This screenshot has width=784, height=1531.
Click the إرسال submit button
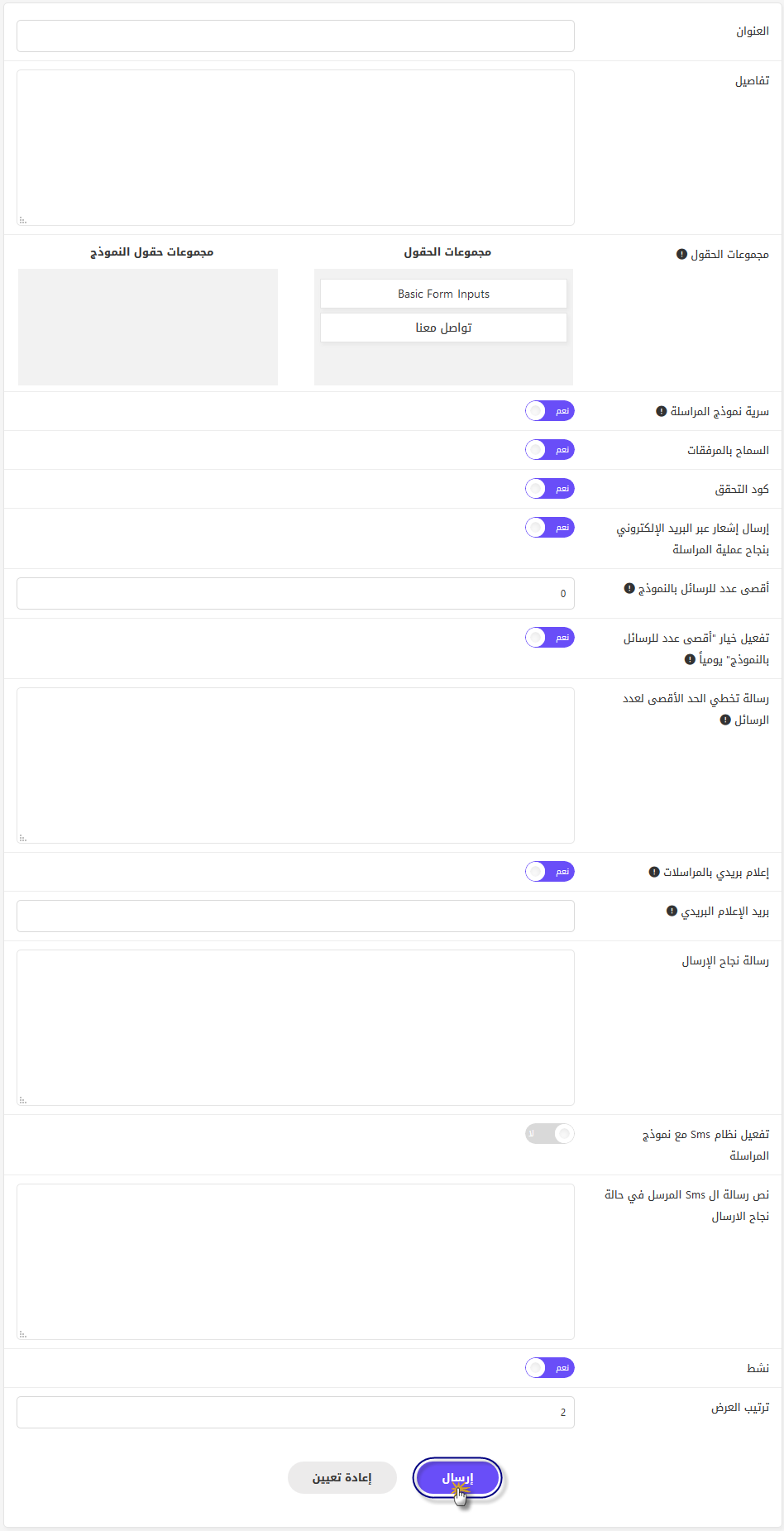coord(457,1478)
